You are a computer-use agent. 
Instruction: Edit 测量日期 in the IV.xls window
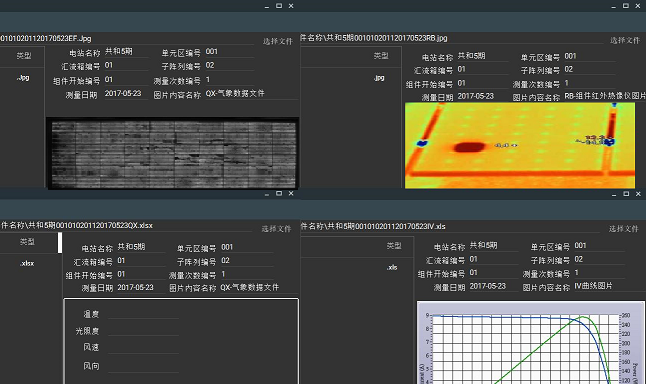(x=493, y=286)
